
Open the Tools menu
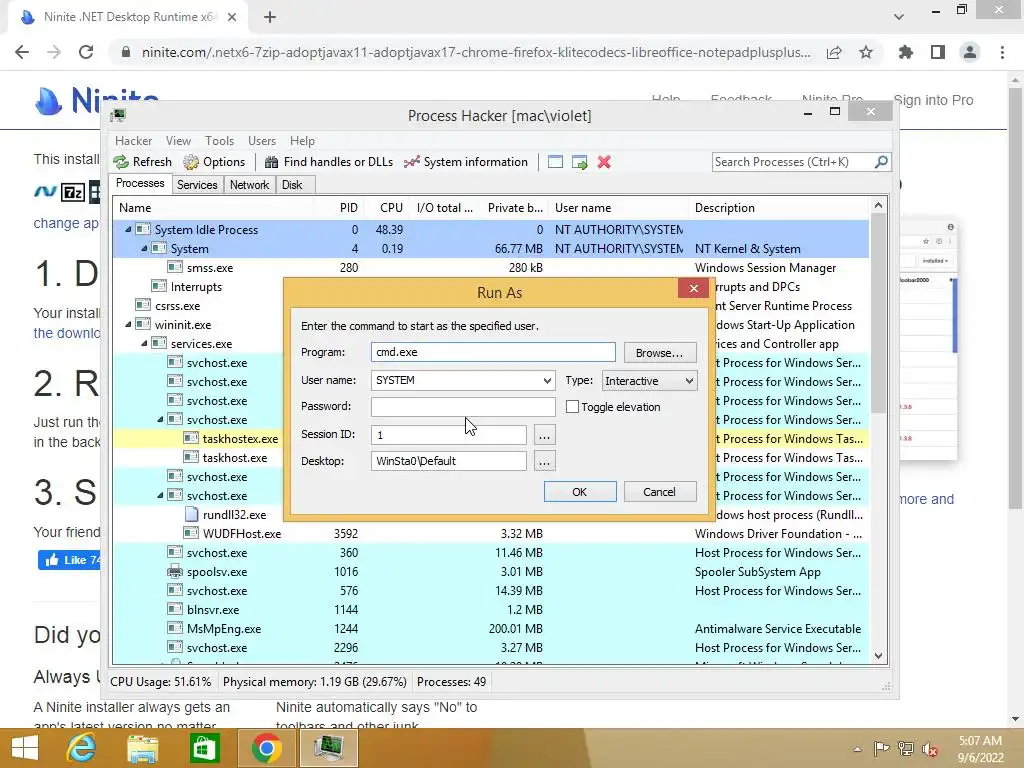tap(219, 140)
